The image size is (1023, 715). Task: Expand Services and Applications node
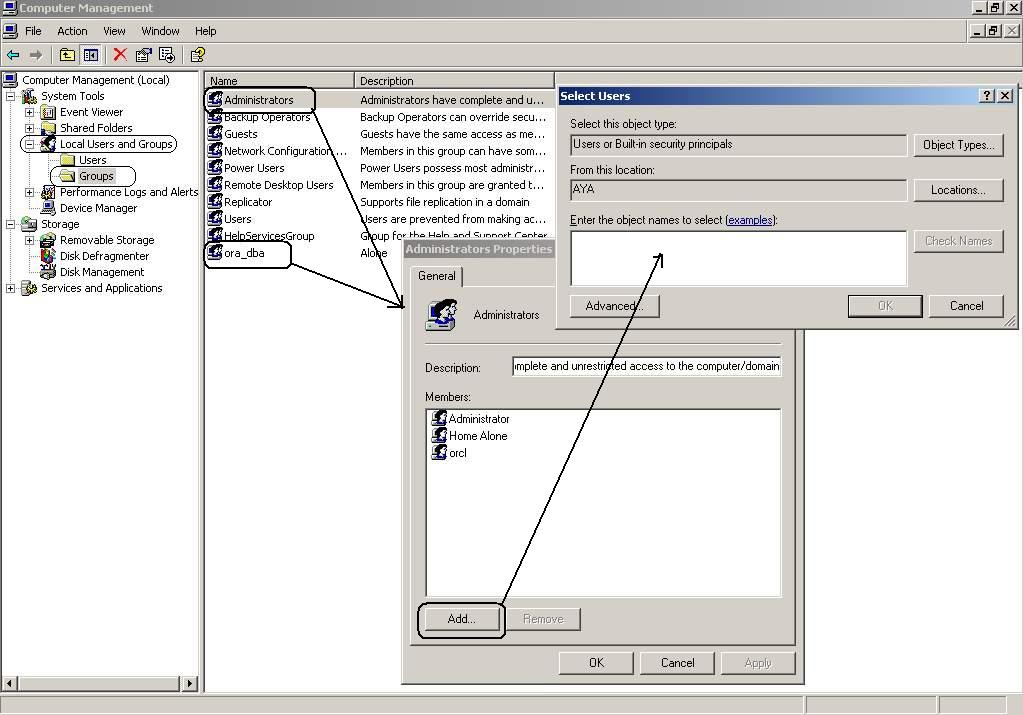coord(11,288)
